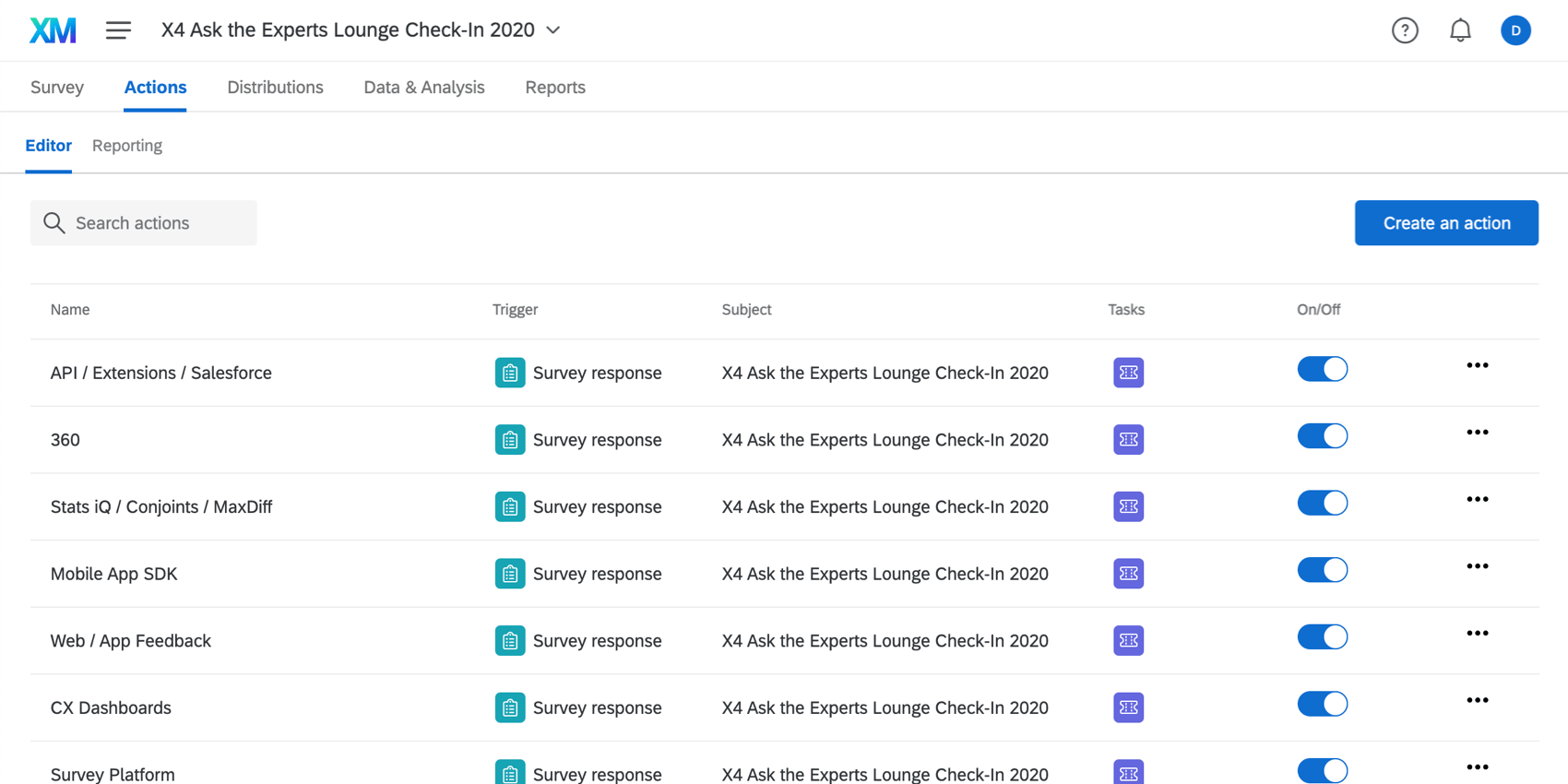
Task: Click the Subject column header
Action: 747,310
